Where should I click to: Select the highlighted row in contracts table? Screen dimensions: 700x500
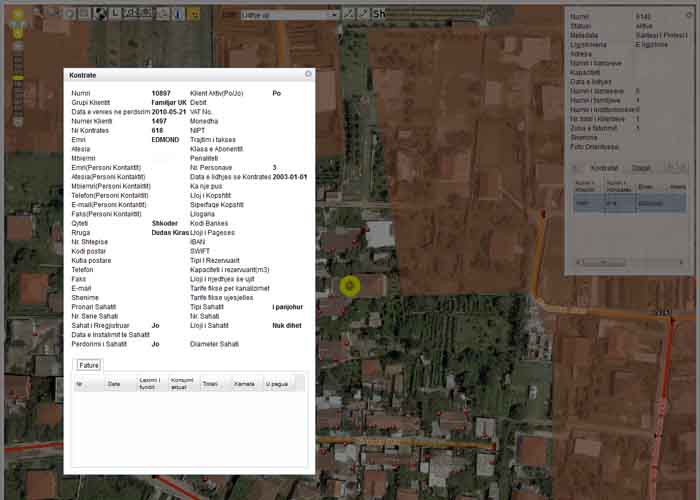(628, 203)
